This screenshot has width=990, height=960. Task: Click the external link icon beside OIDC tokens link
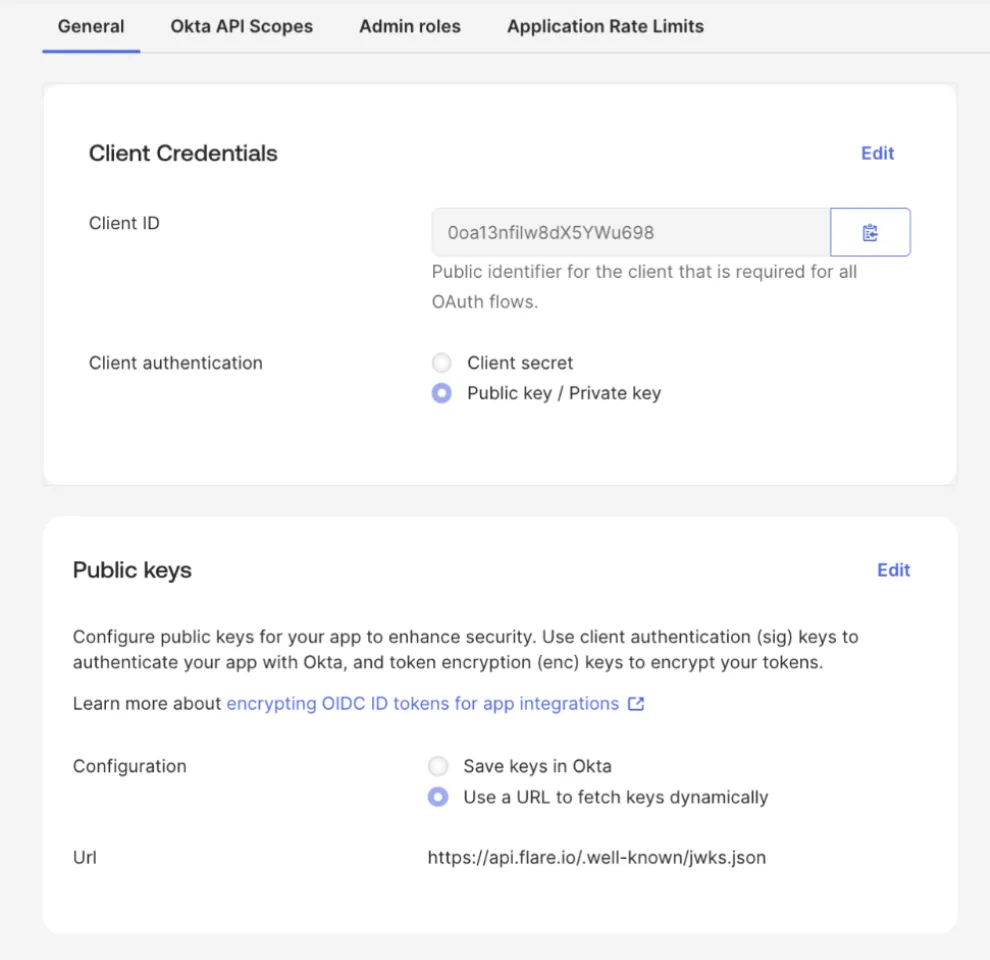[636, 704]
